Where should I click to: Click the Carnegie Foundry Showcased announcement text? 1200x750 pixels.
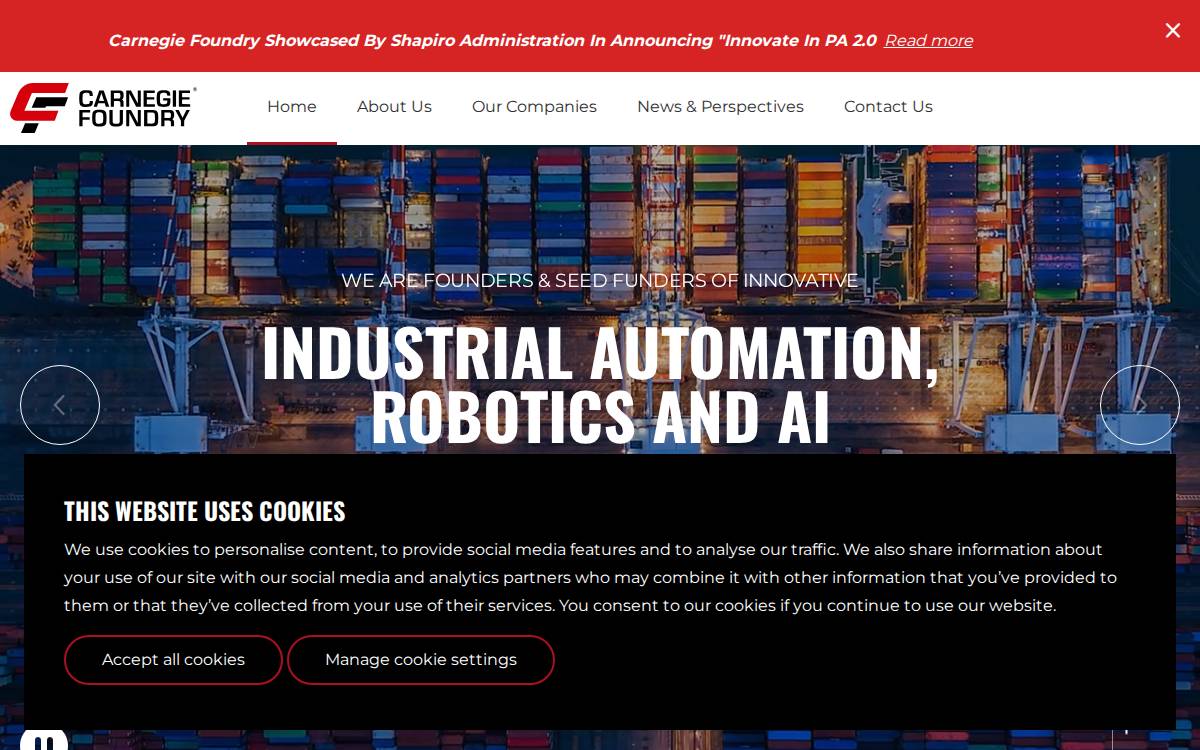coord(492,41)
